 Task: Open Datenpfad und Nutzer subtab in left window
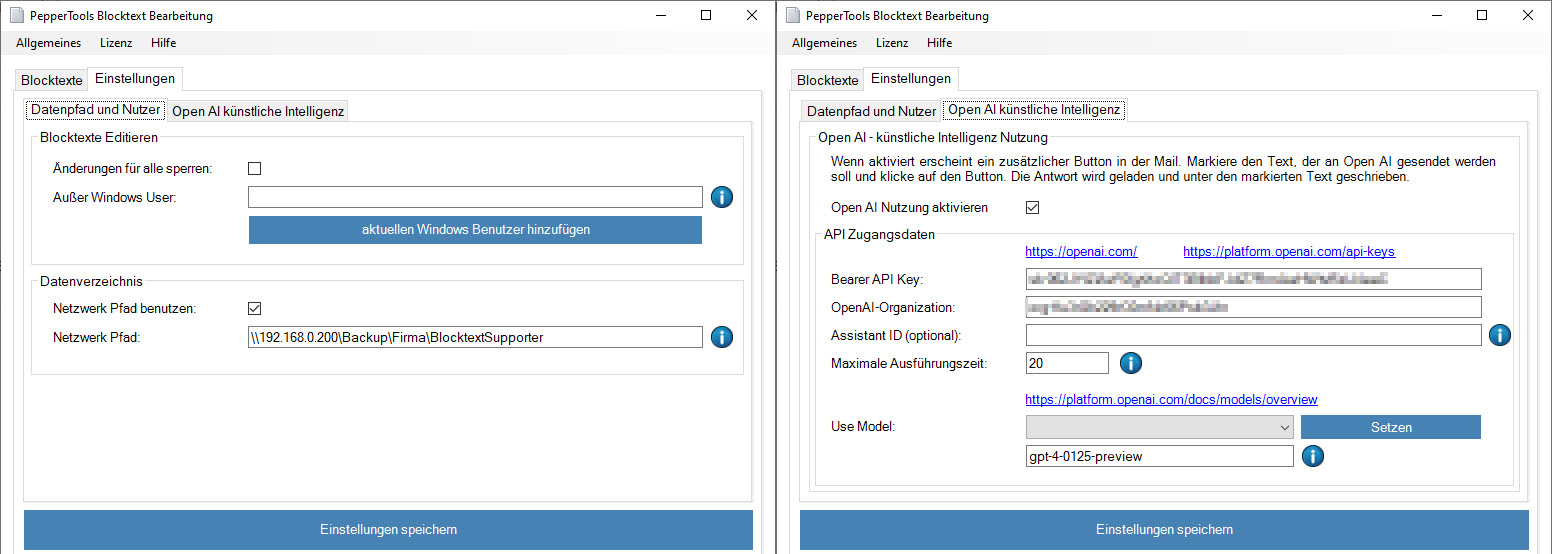tap(96, 110)
